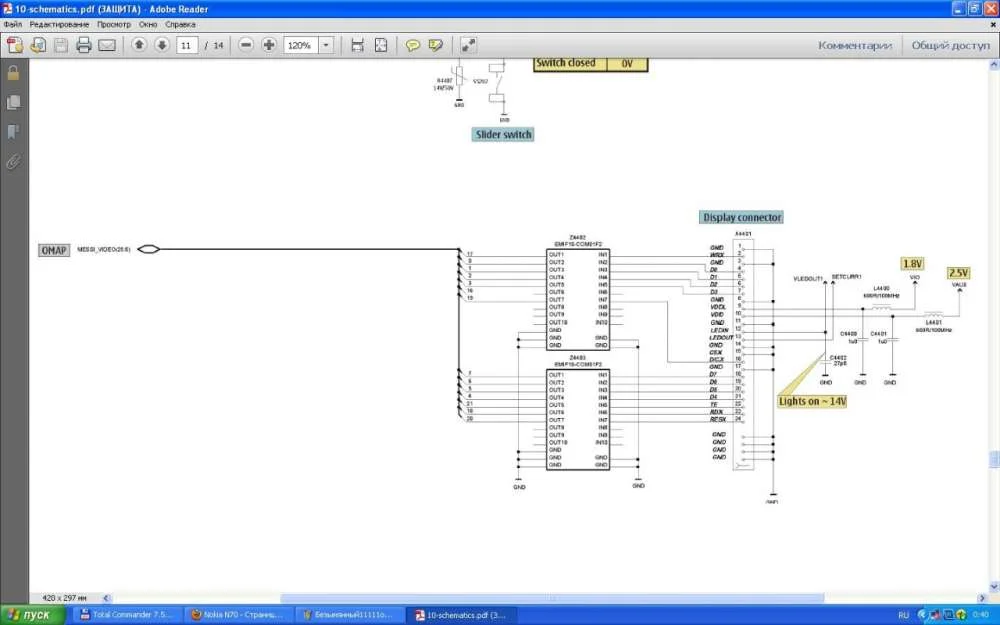Add a sticky note comment

tap(412, 45)
